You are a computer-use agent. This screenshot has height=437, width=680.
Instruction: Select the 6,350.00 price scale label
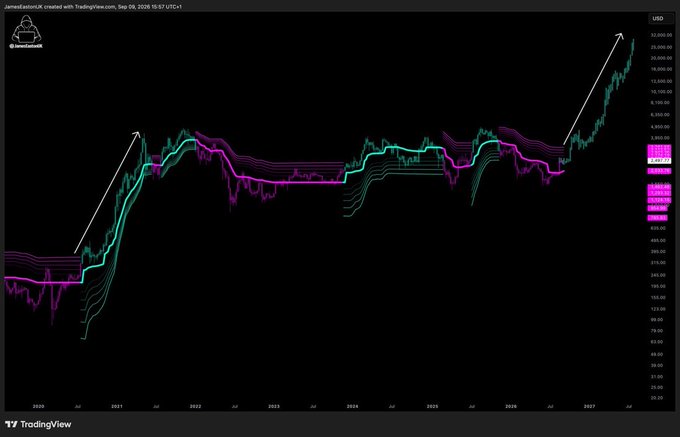[x=660, y=115]
